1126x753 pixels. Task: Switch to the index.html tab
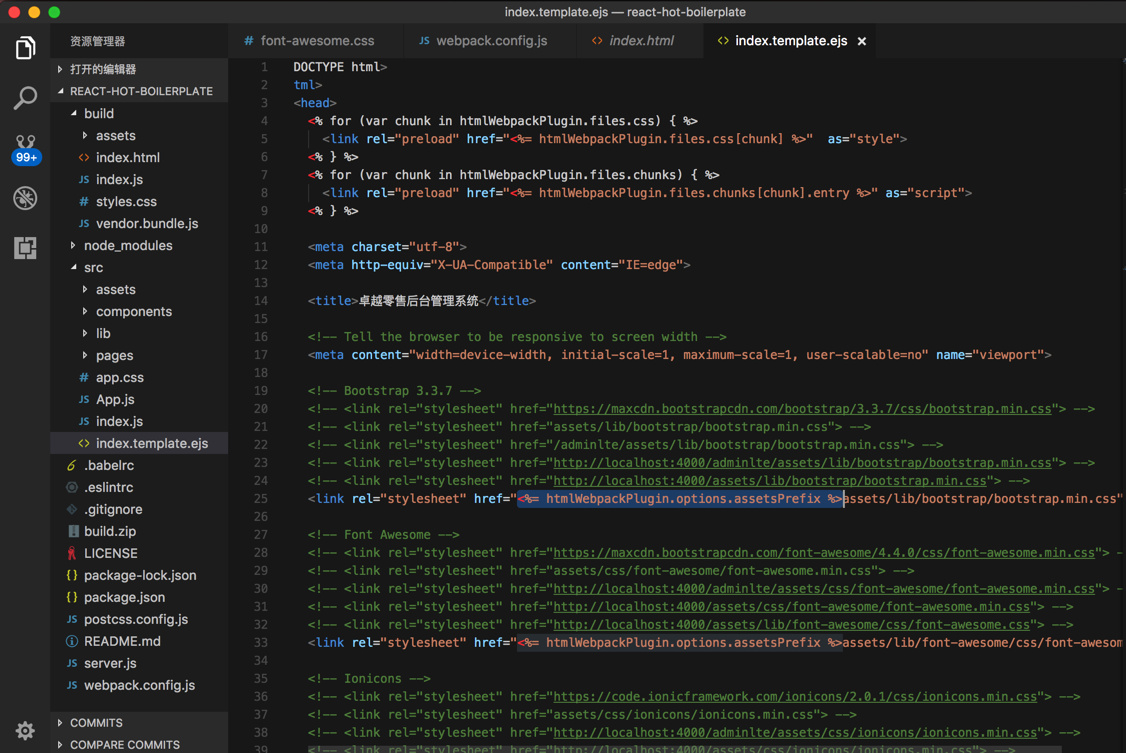(641, 41)
